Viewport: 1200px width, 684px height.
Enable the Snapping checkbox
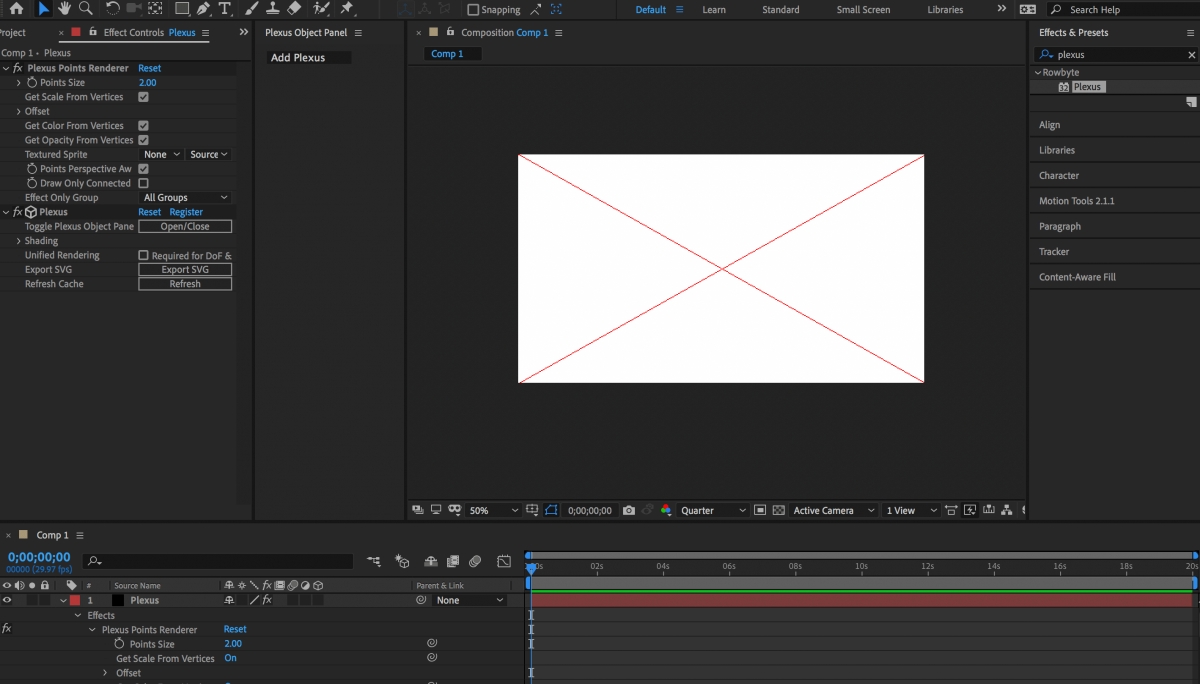(474, 10)
